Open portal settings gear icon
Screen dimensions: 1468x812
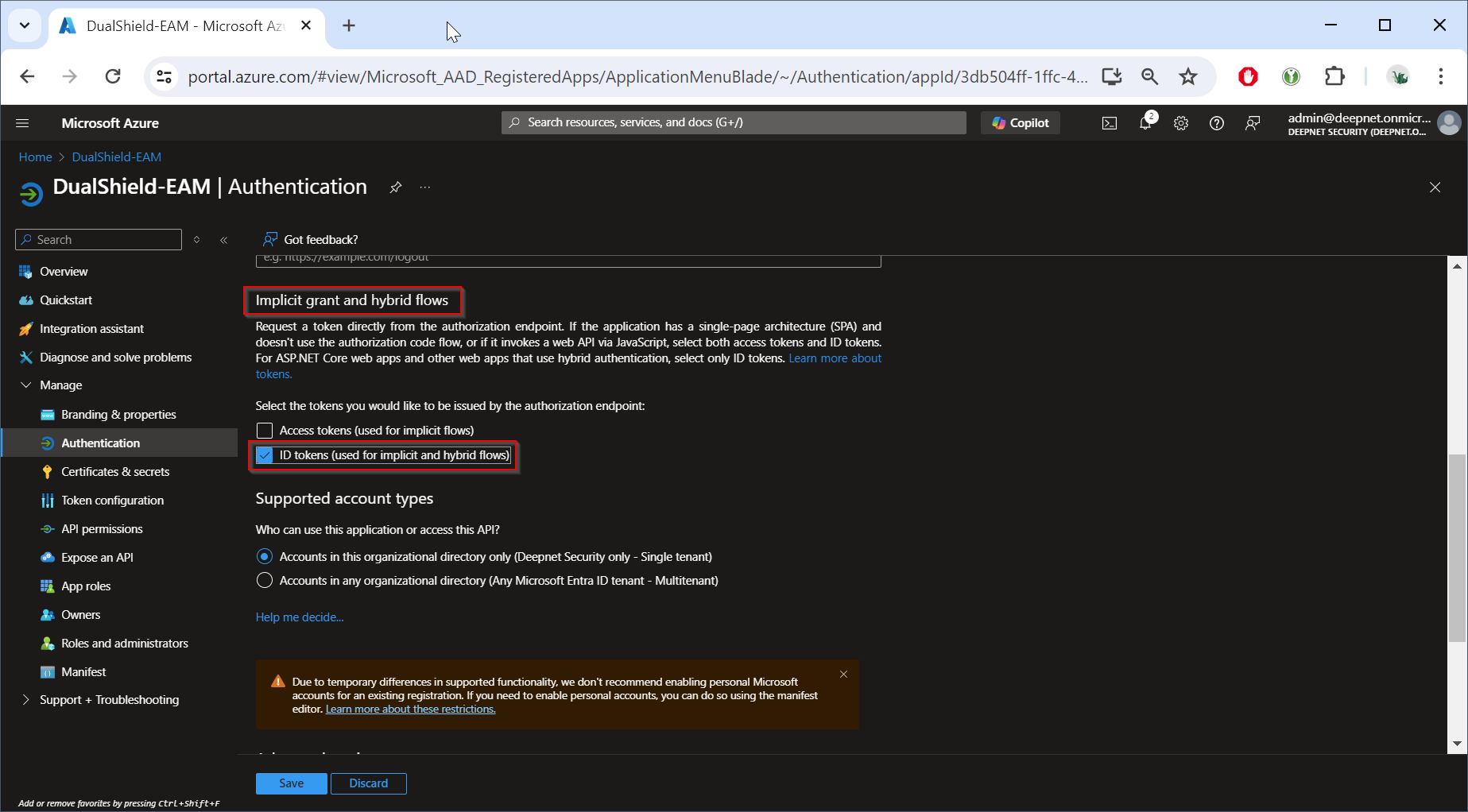pos(1181,123)
